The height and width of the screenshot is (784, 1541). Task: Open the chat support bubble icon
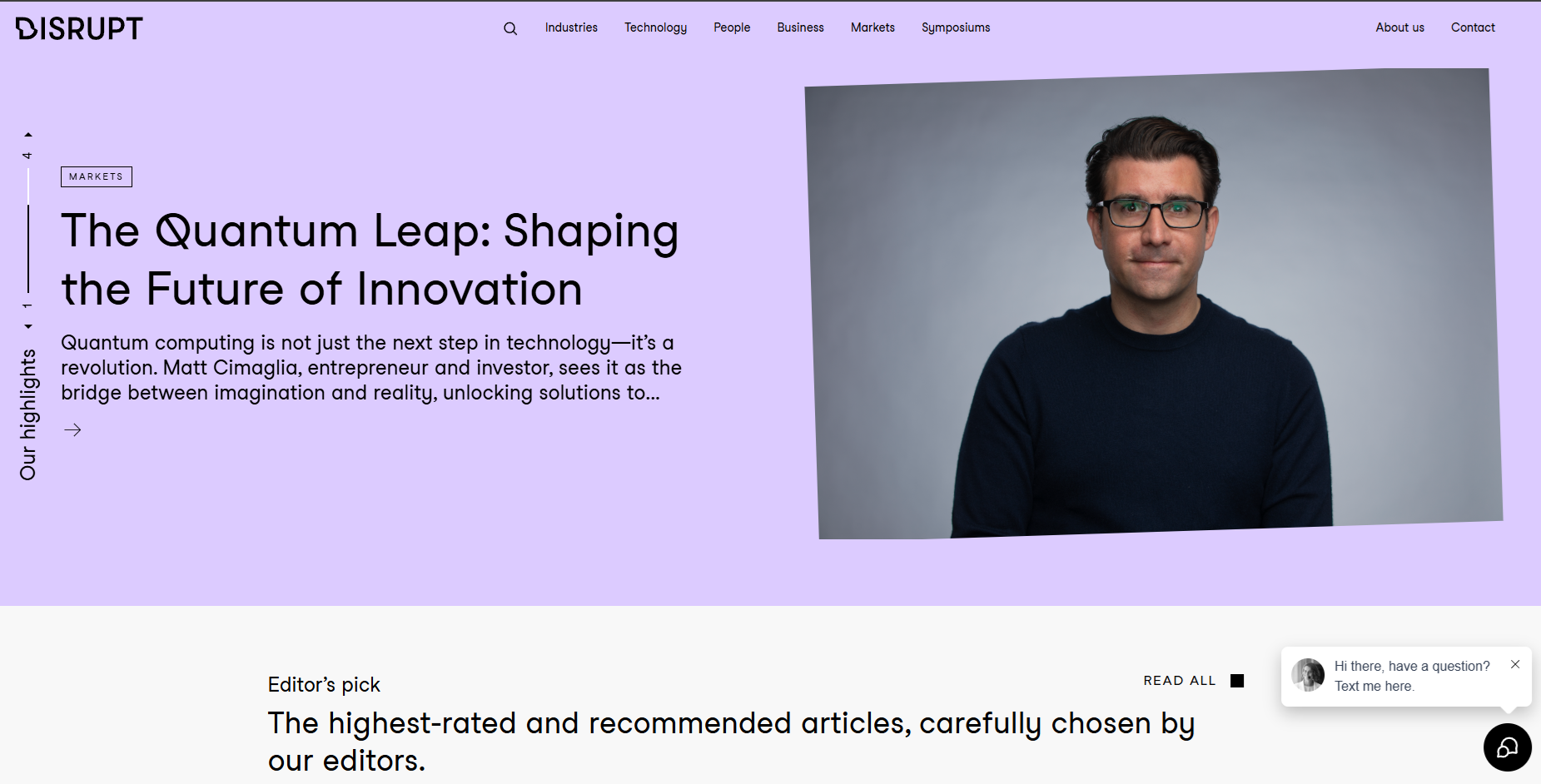point(1507,747)
